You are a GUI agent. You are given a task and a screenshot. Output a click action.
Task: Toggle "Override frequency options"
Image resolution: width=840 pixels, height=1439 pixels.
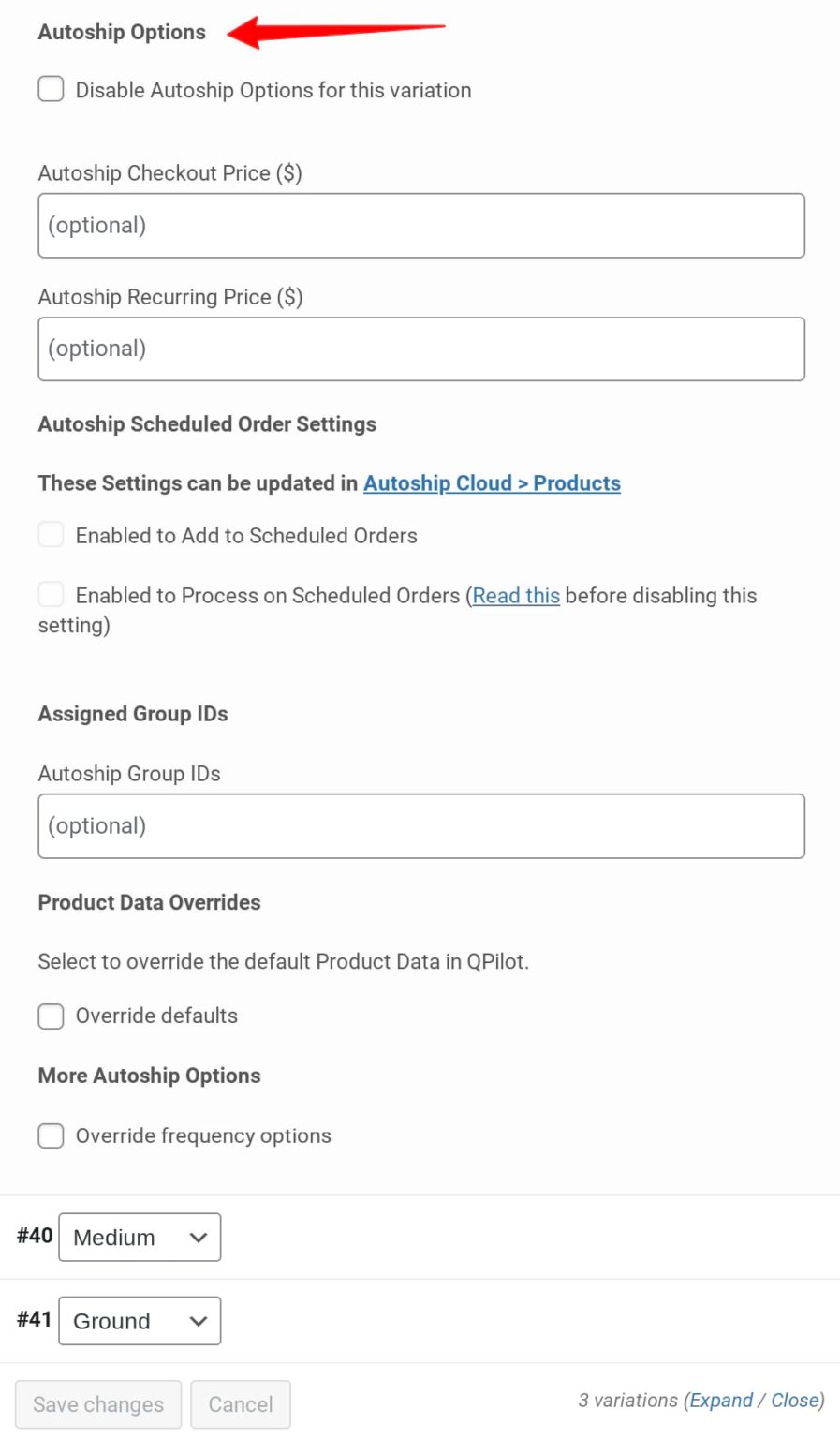[51, 1135]
